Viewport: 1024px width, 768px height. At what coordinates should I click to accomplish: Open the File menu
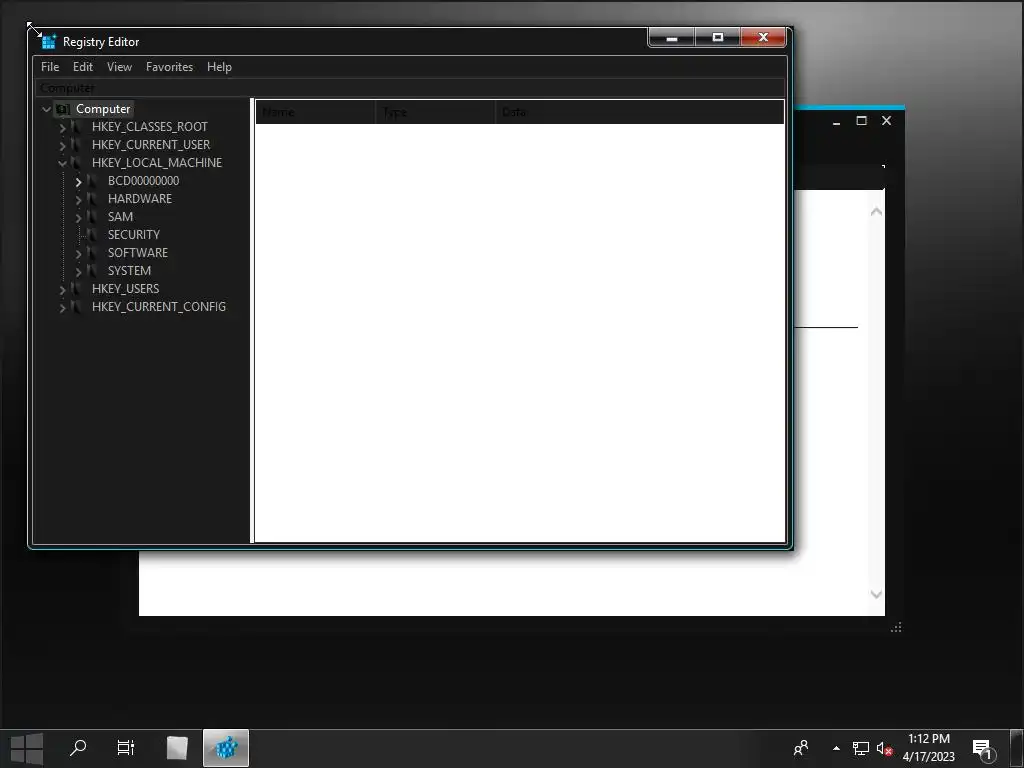click(50, 67)
